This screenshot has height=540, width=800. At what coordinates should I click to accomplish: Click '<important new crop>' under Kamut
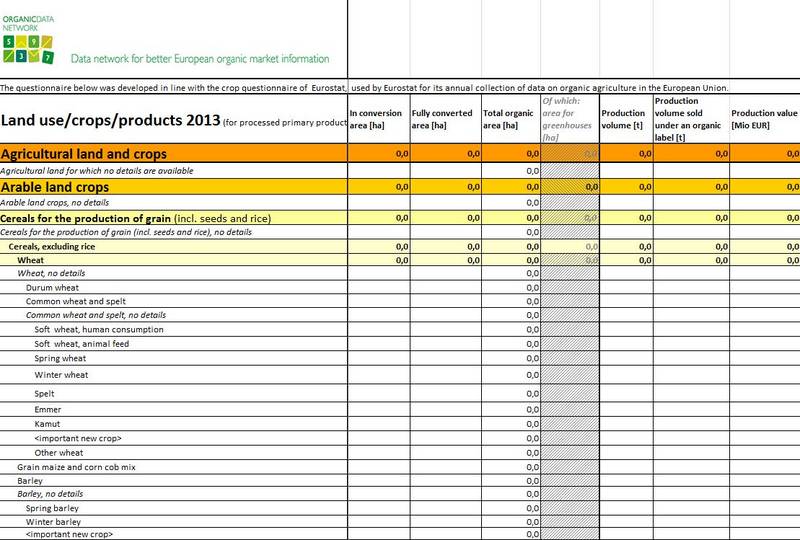78,438
